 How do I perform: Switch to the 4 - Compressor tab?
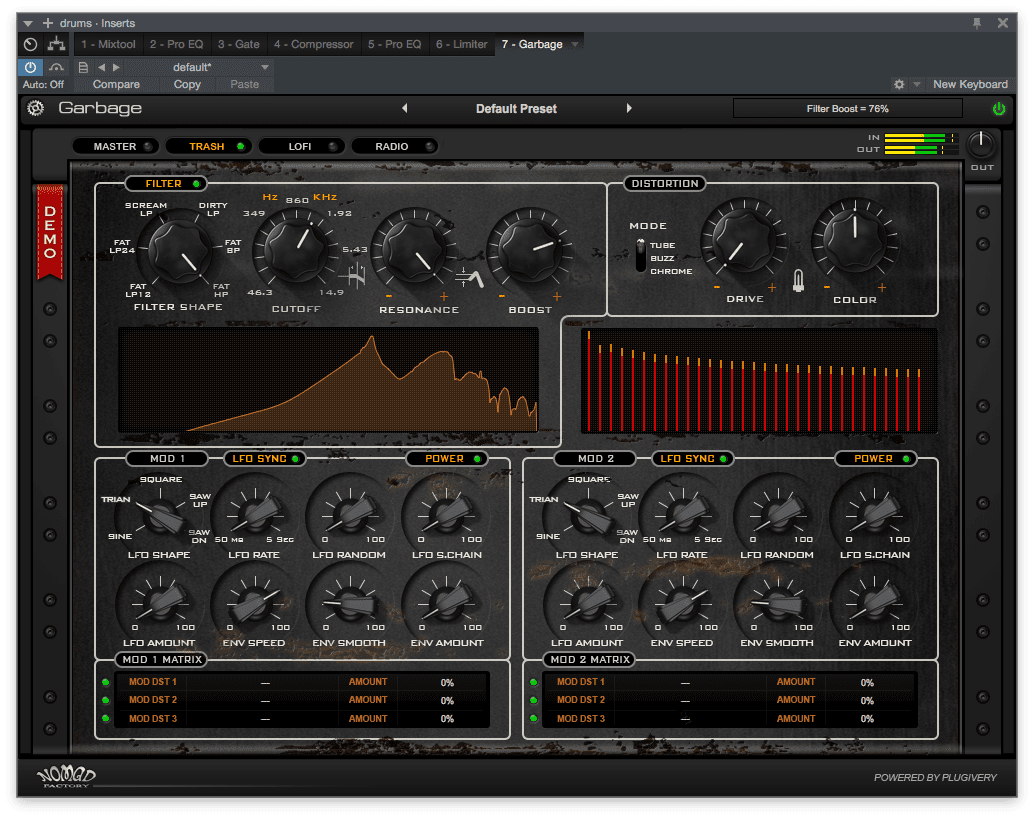tap(313, 44)
